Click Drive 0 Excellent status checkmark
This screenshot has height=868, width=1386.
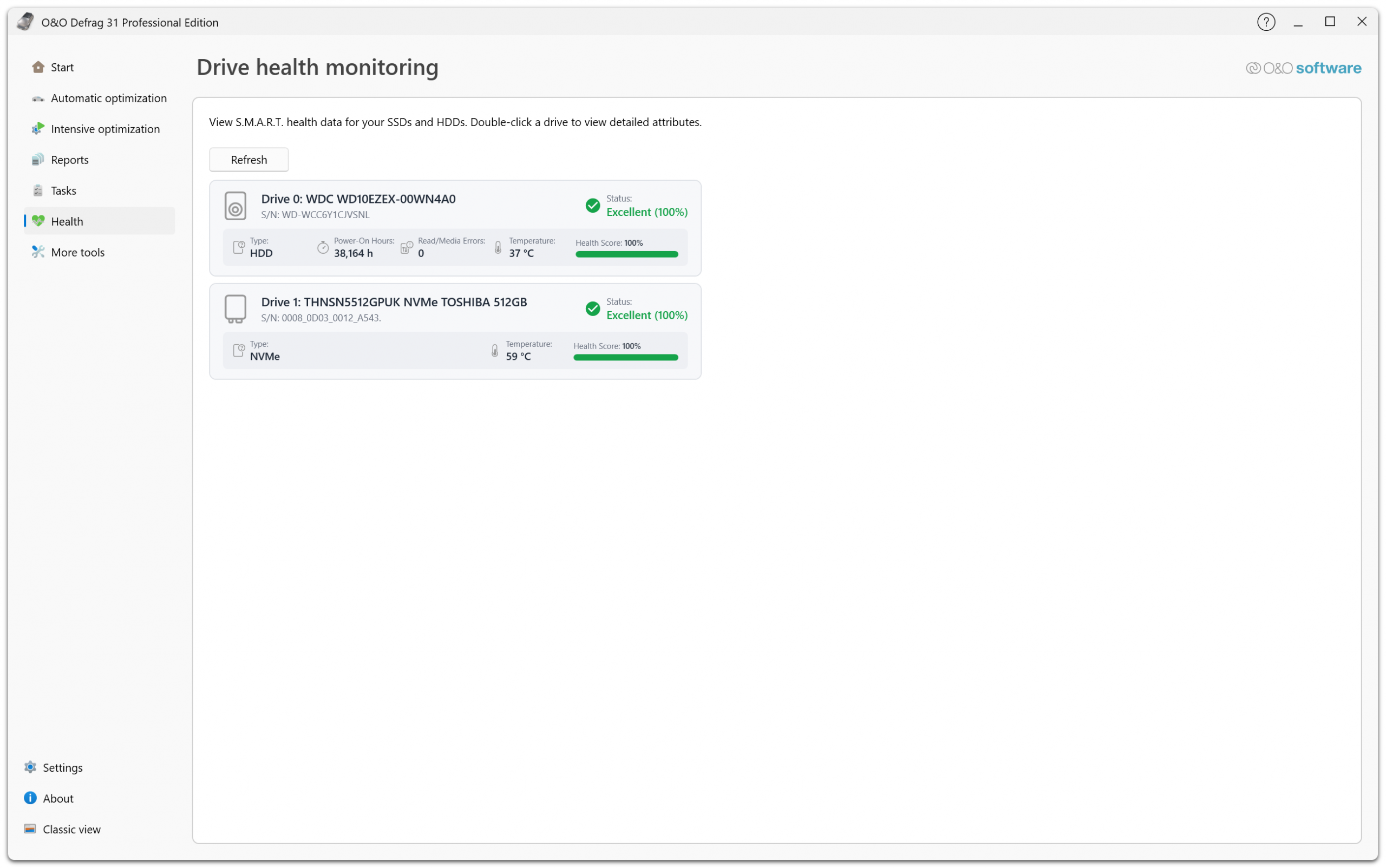click(593, 206)
